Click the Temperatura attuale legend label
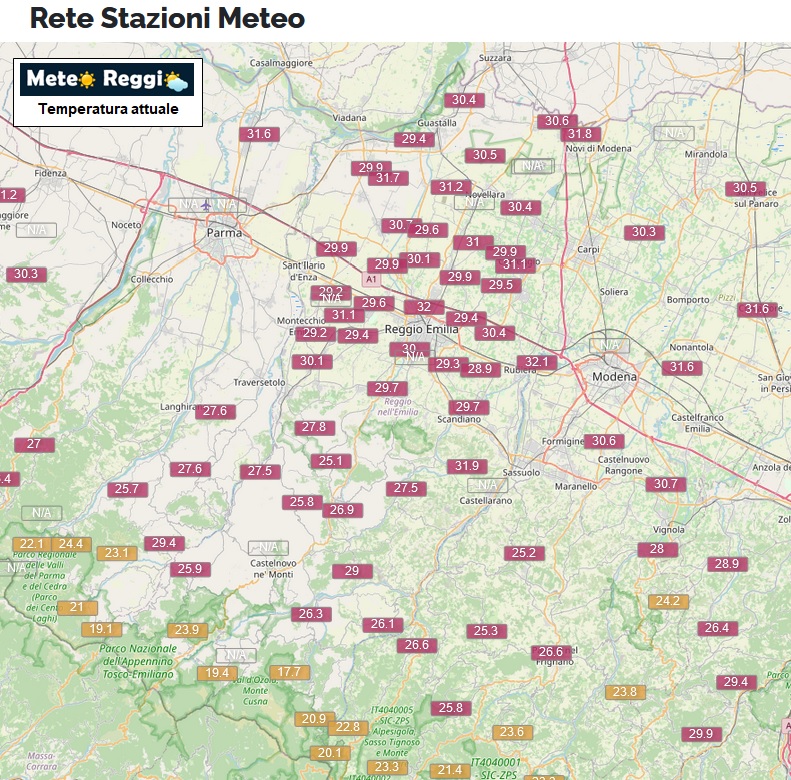Viewport: 791px width, 780px height. pyautogui.click(x=108, y=109)
